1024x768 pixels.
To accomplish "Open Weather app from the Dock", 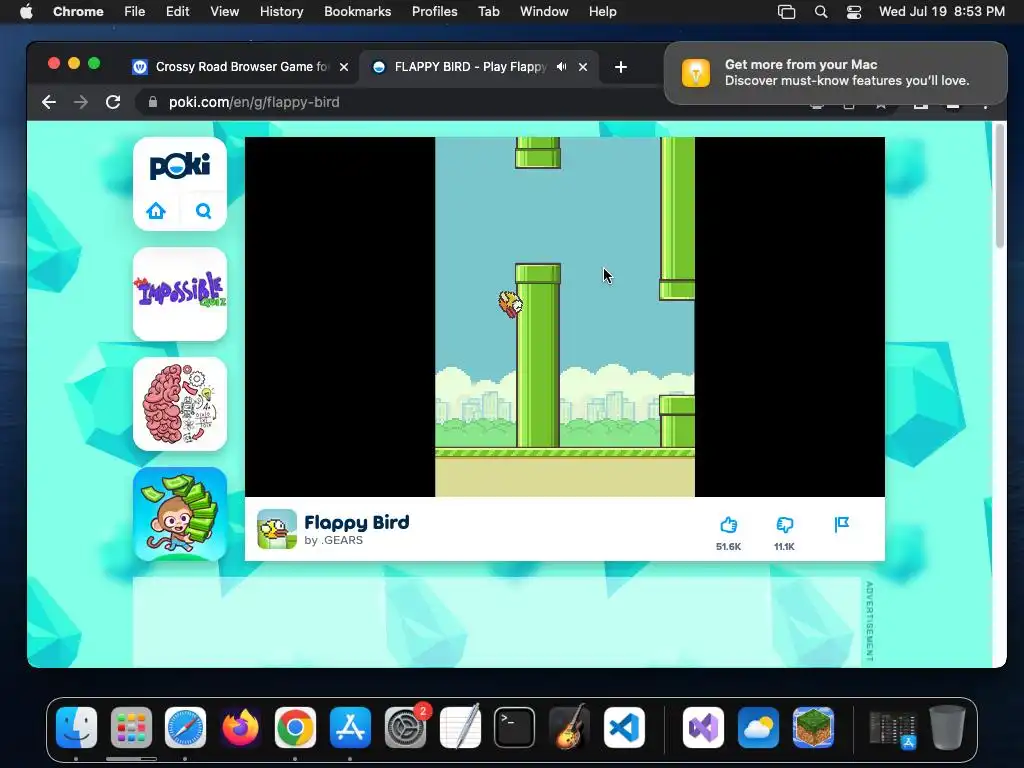I will pyautogui.click(x=758, y=728).
